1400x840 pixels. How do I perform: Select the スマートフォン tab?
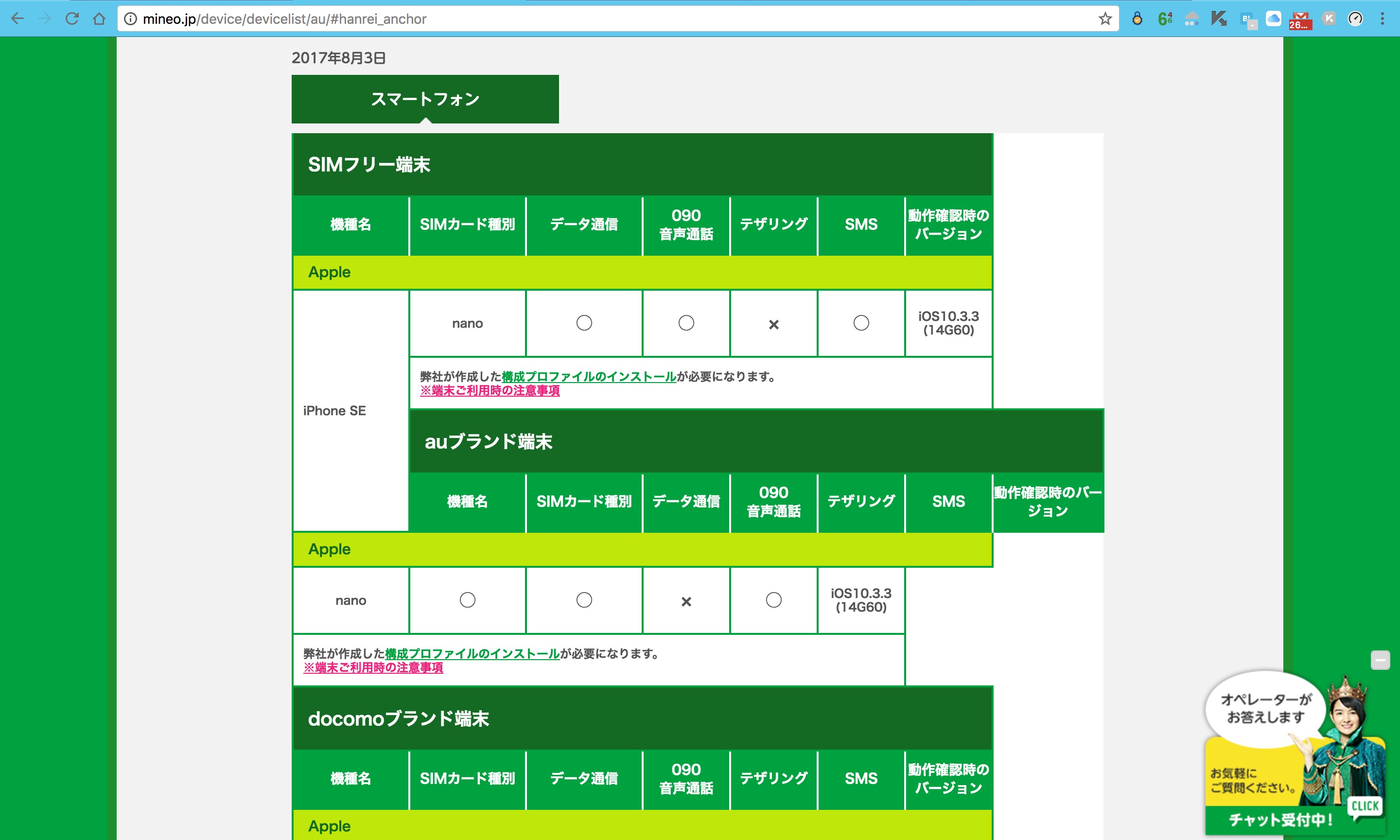click(x=425, y=99)
